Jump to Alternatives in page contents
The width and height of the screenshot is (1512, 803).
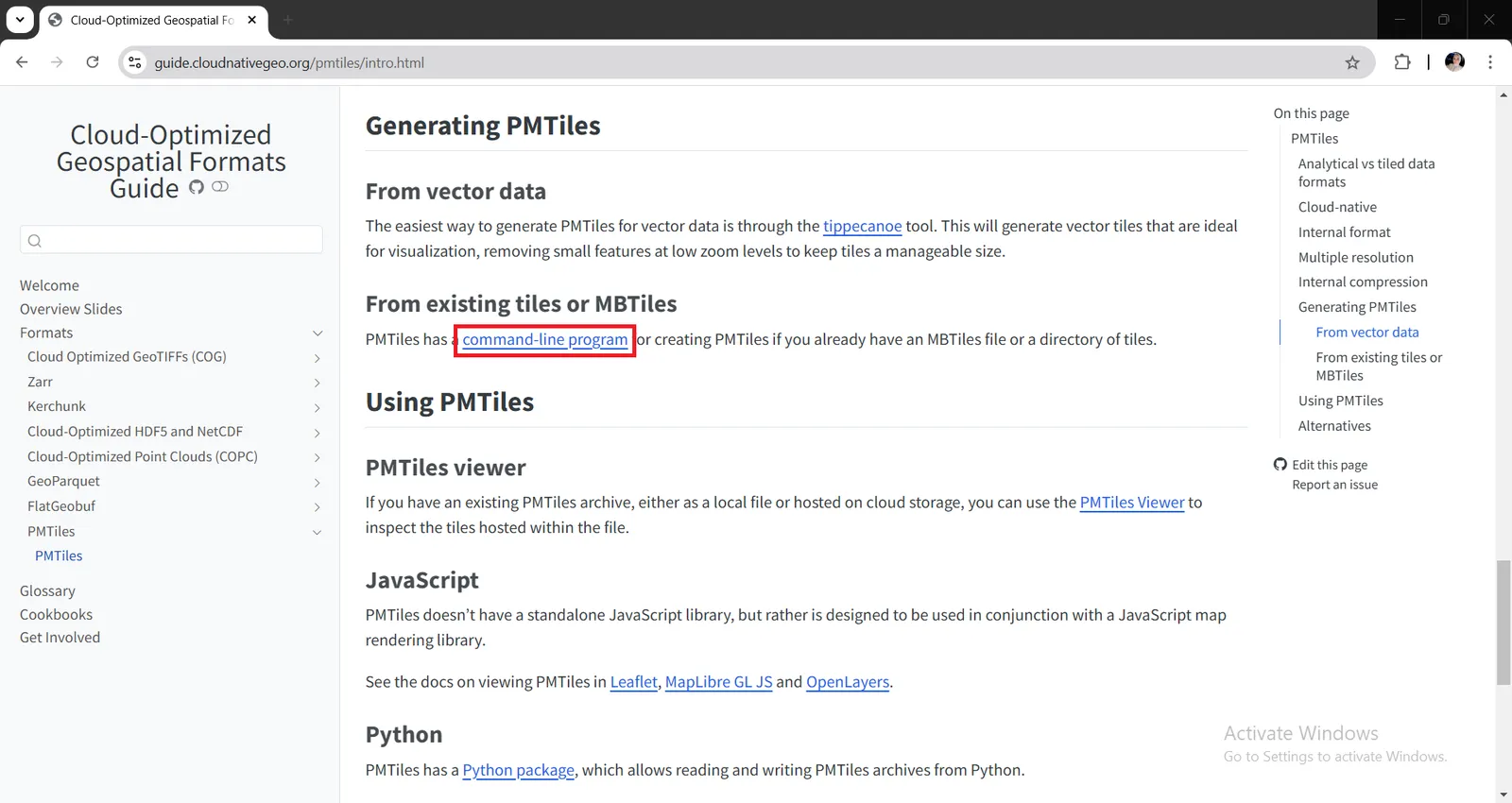1334,426
